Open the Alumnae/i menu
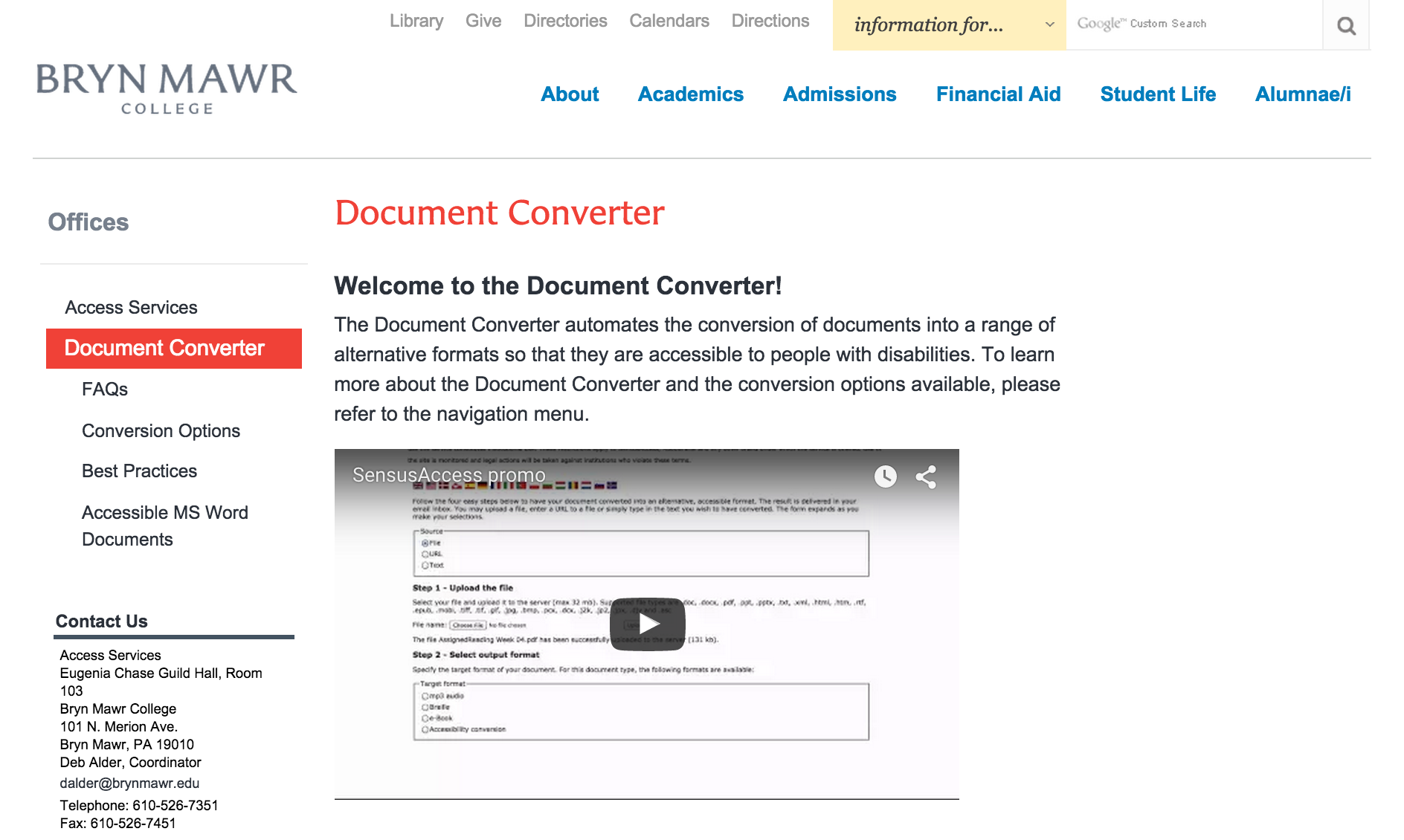Image resolution: width=1404 pixels, height=840 pixels. pyautogui.click(x=1303, y=94)
